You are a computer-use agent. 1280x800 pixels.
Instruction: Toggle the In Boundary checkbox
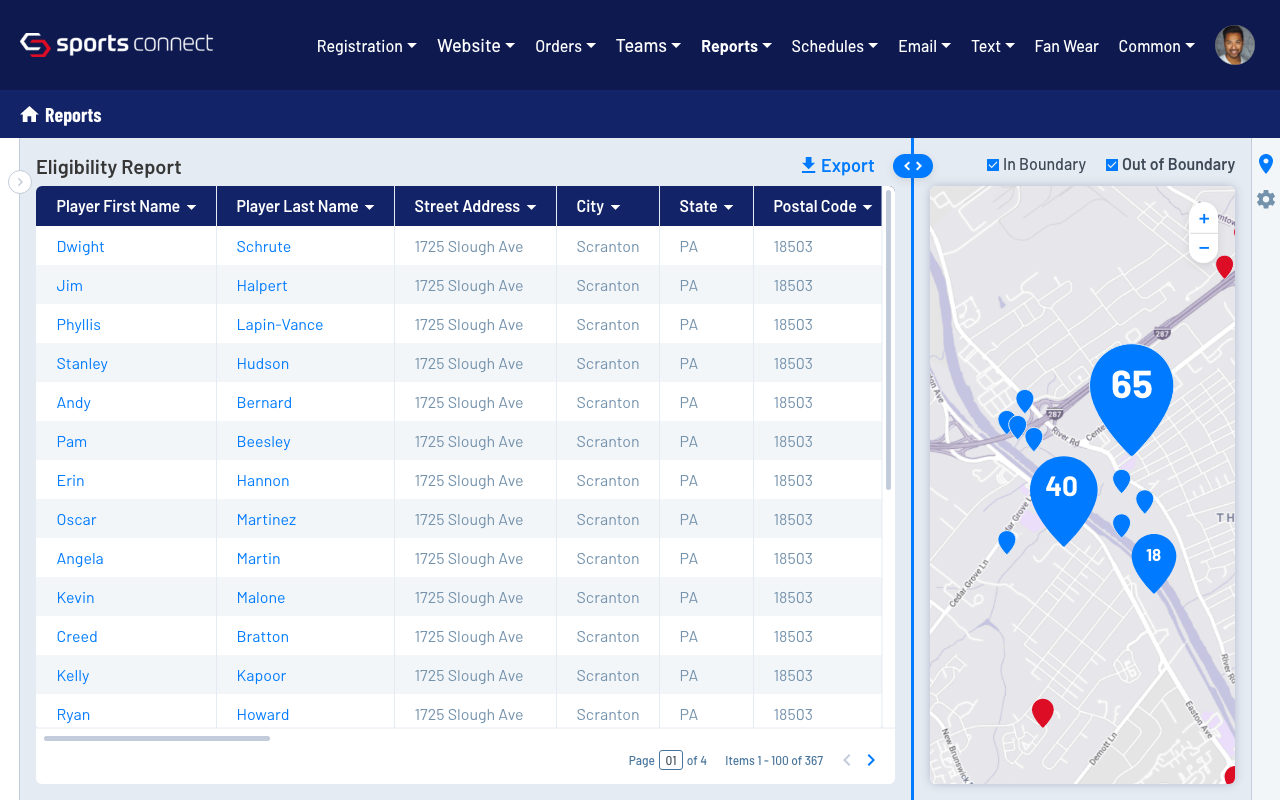993,165
